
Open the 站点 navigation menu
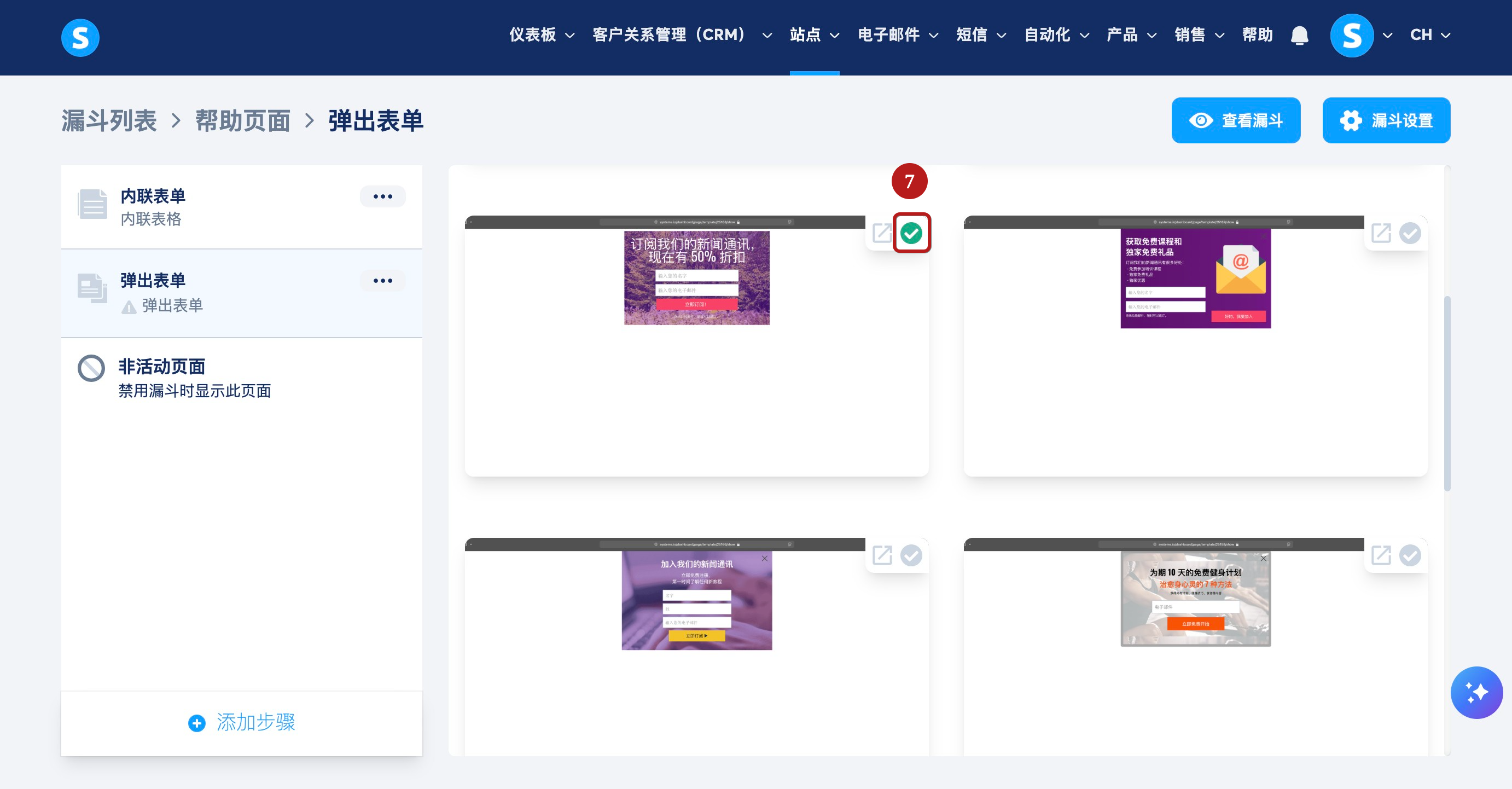pyautogui.click(x=813, y=35)
